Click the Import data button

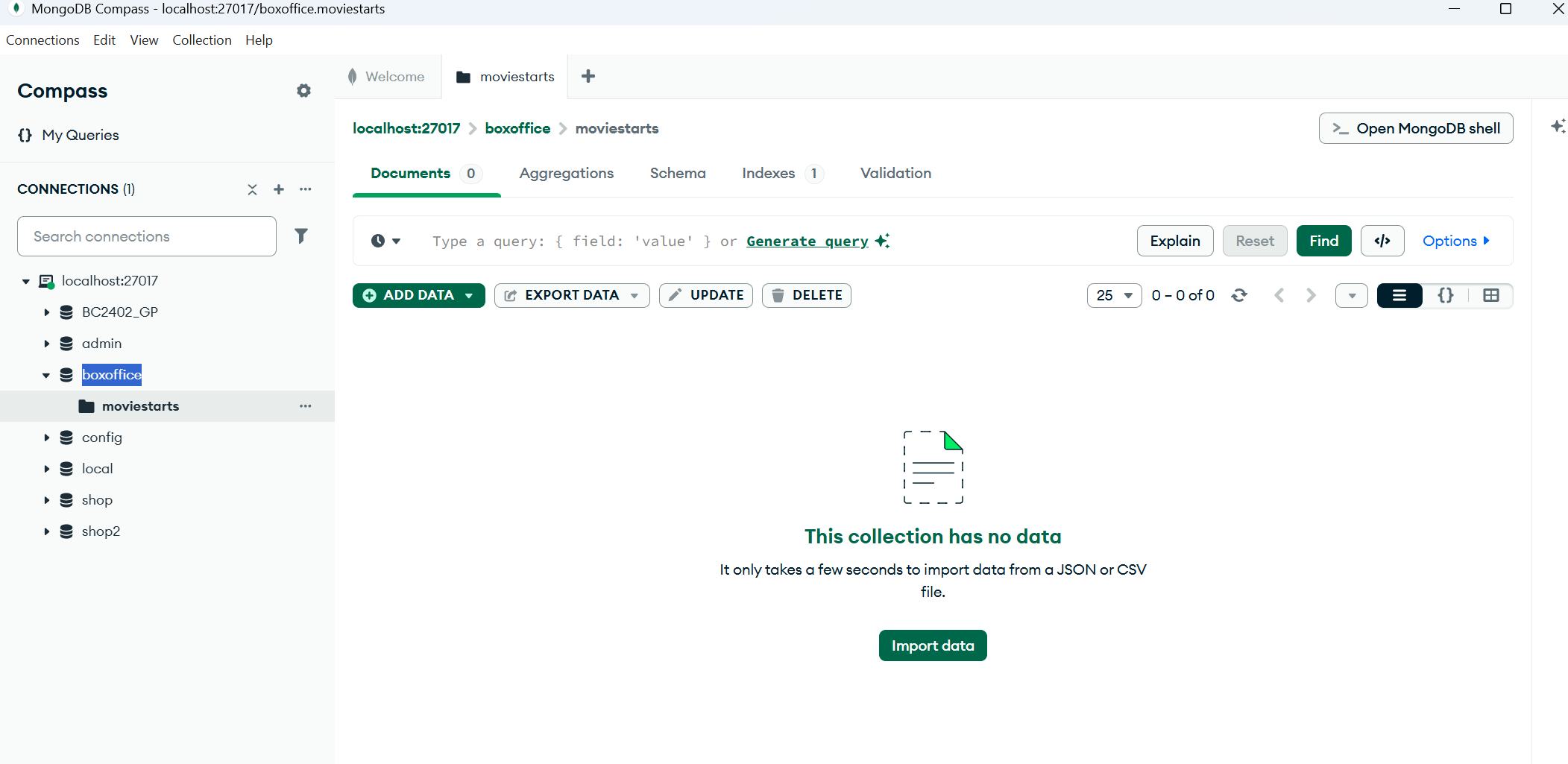(932, 645)
